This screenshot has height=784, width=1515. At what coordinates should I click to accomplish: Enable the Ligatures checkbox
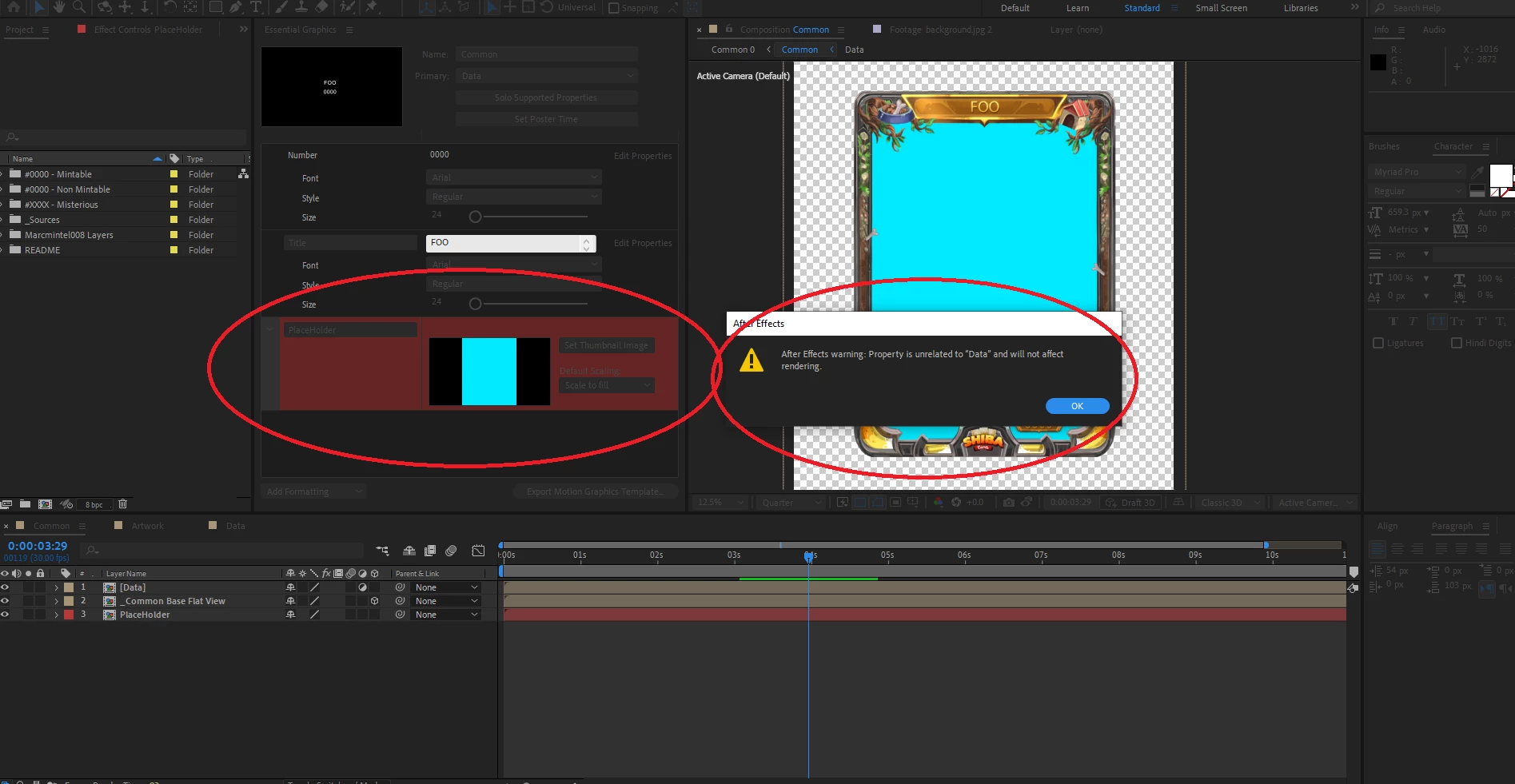pos(1377,343)
